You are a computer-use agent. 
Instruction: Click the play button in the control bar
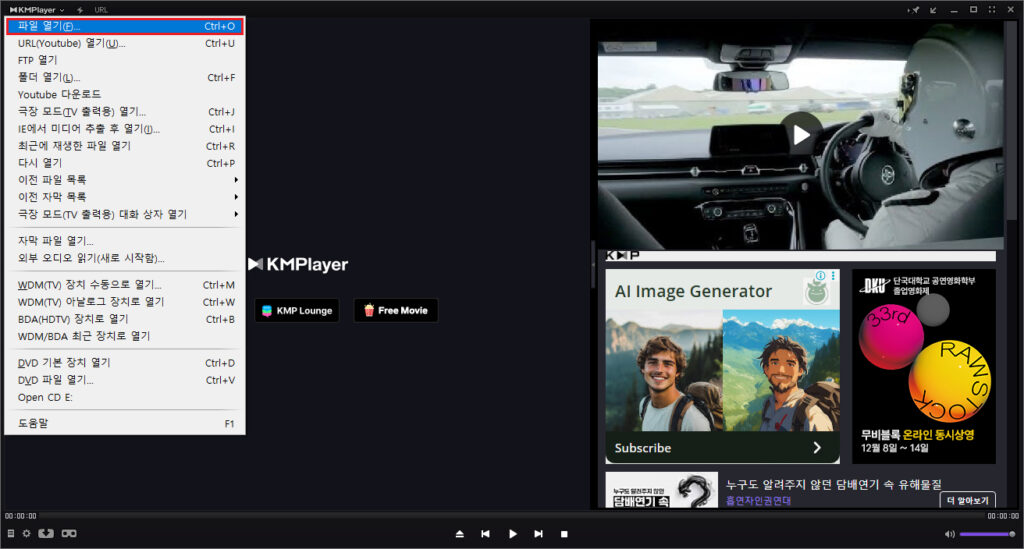point(512,534)
